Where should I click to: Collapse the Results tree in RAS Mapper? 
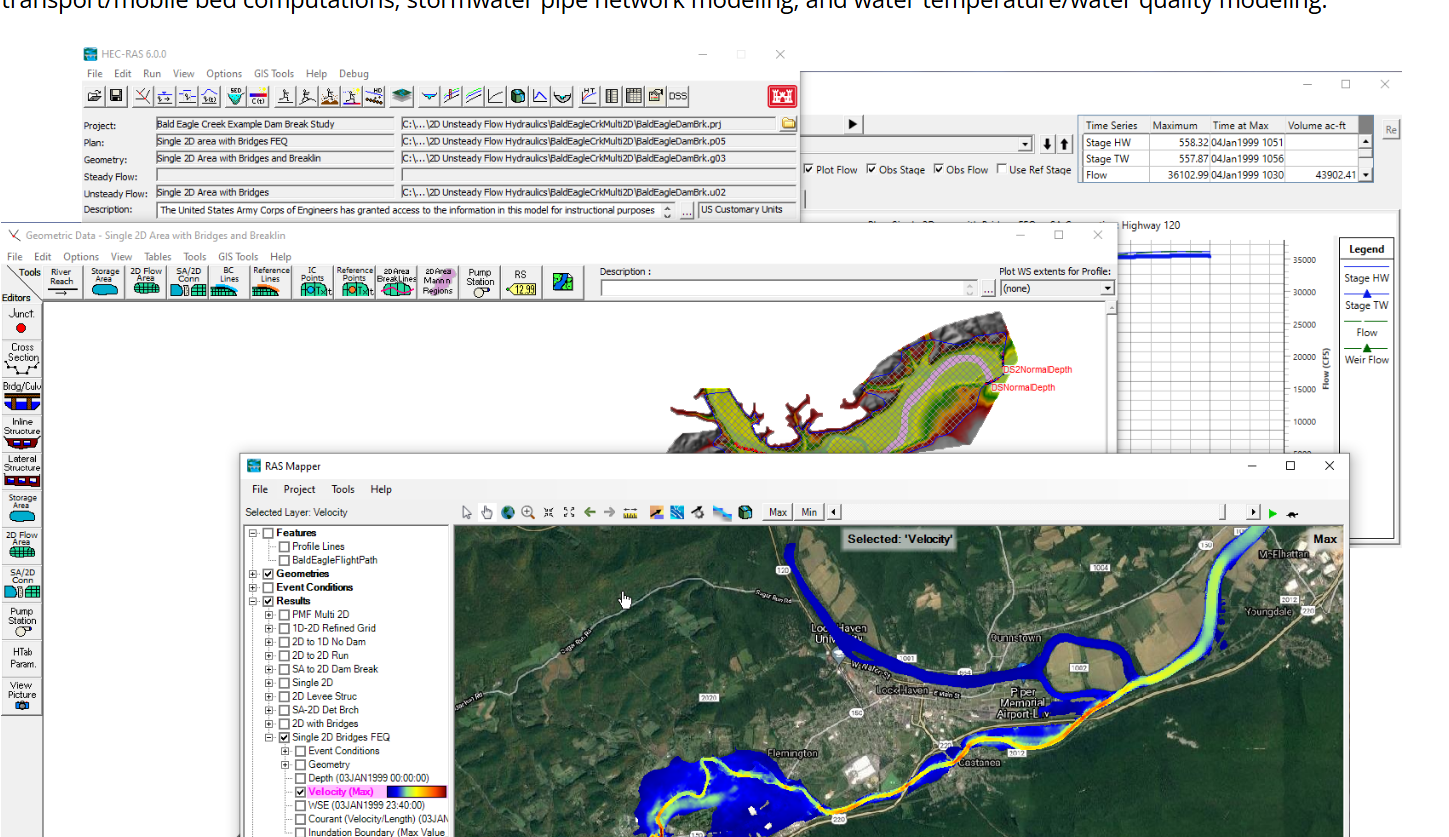254,600
